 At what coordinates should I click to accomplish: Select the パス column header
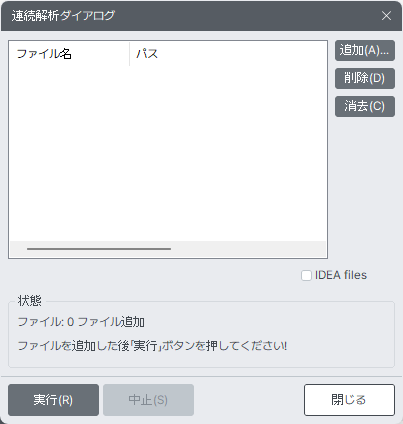[147, 54]
